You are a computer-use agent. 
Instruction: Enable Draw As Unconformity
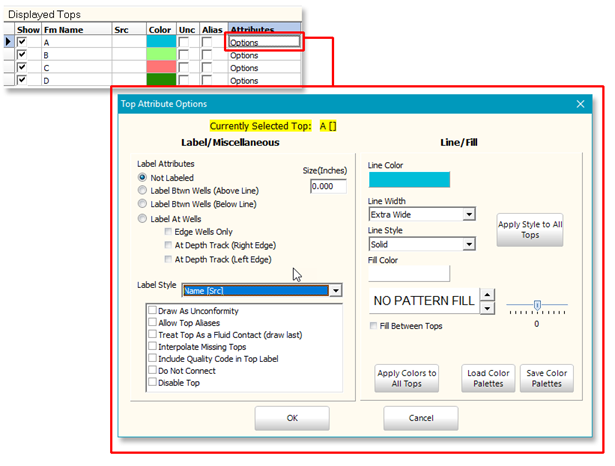coord(153,310)
